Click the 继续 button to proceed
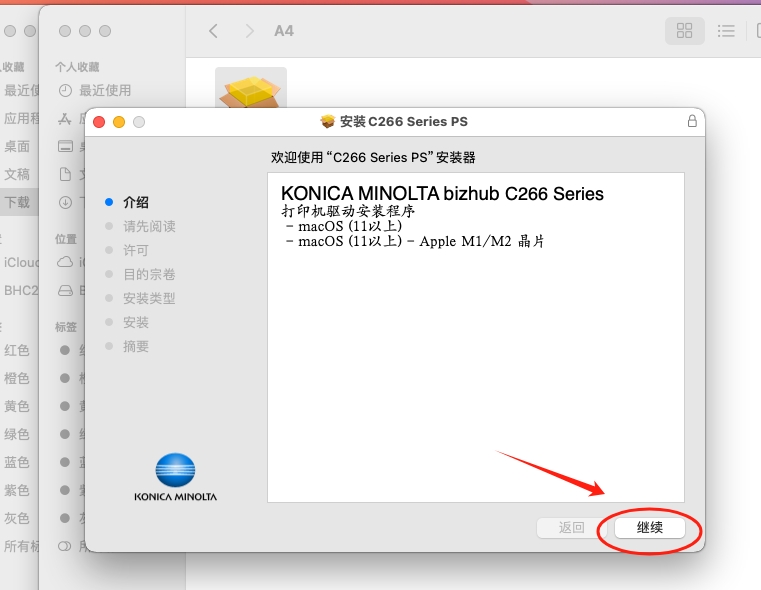 pos(650,527)
